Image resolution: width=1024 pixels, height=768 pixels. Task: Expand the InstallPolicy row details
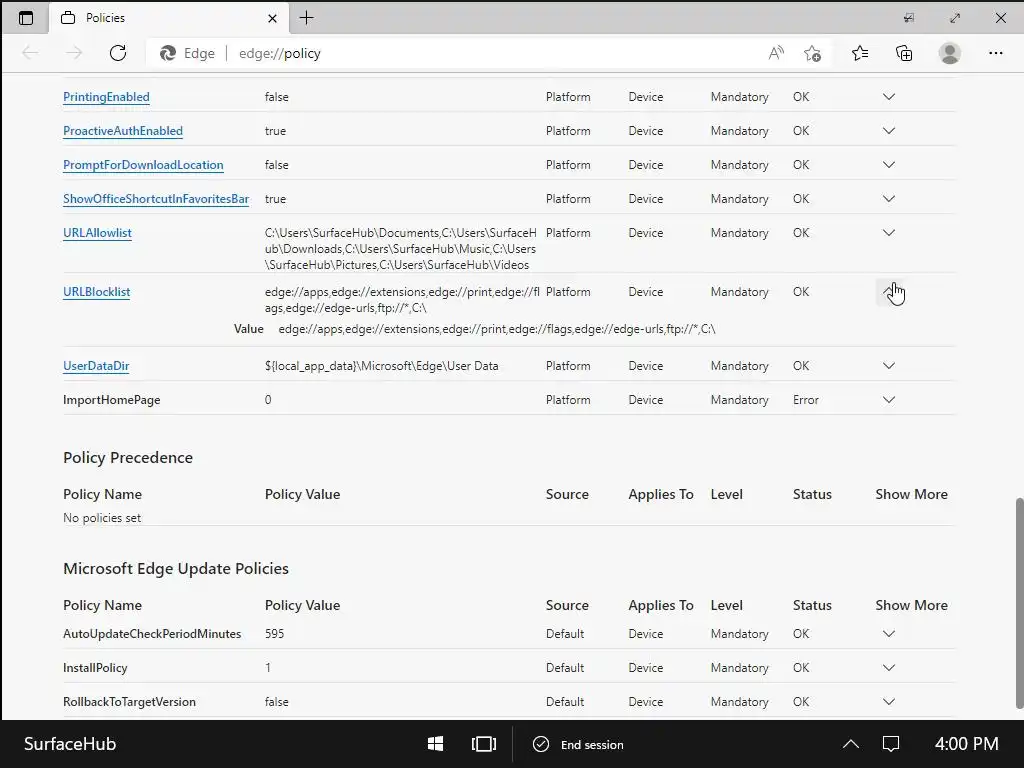(x=889, y=667)
